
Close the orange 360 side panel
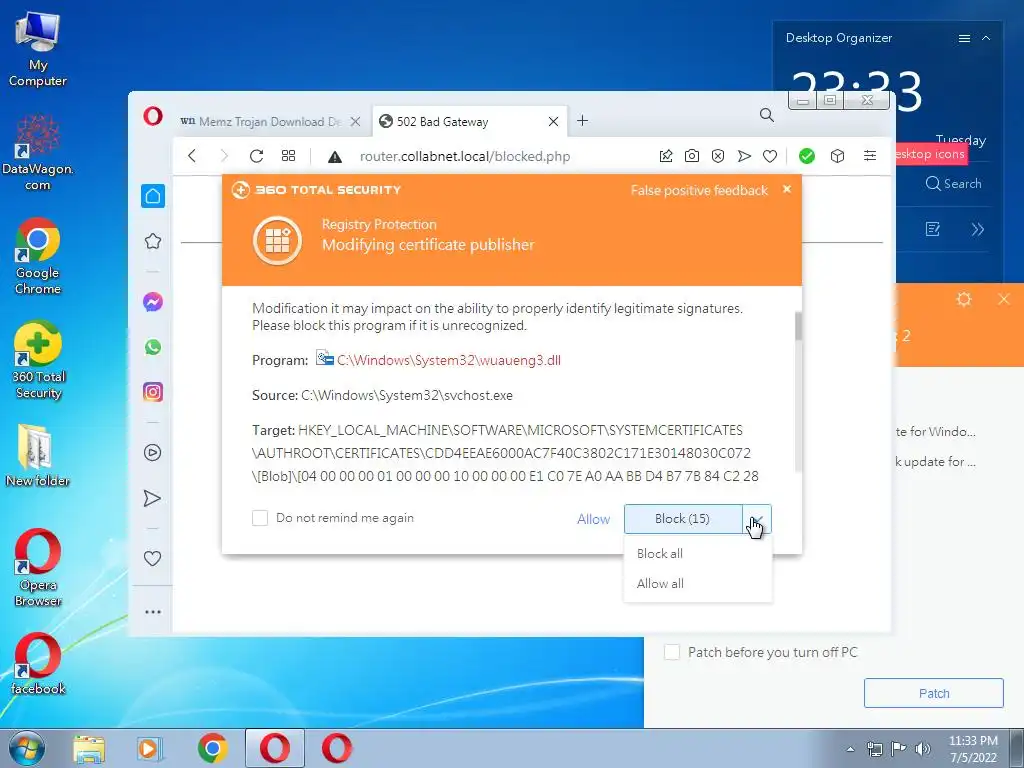click(x=1004, y=300)
